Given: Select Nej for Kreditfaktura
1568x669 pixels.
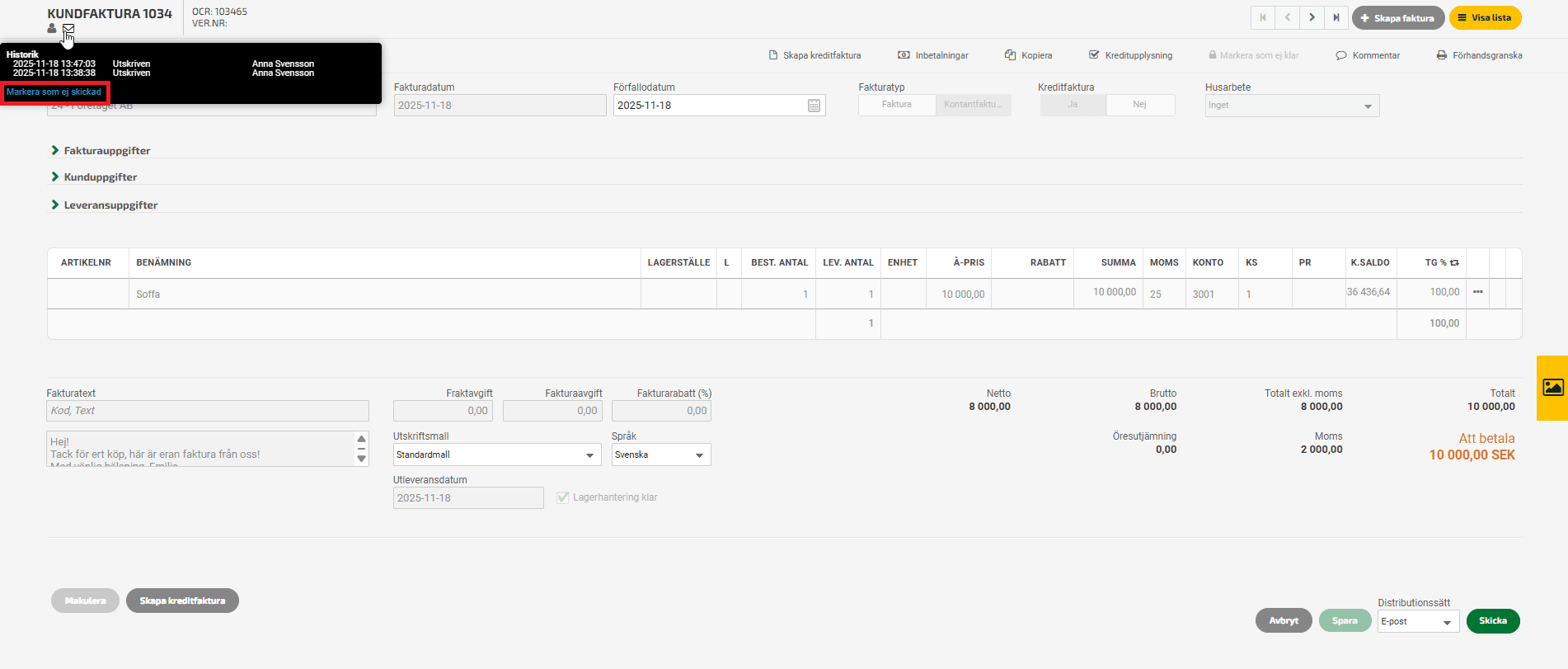Looking at the screenshot, I should [x=1139, y=105].
